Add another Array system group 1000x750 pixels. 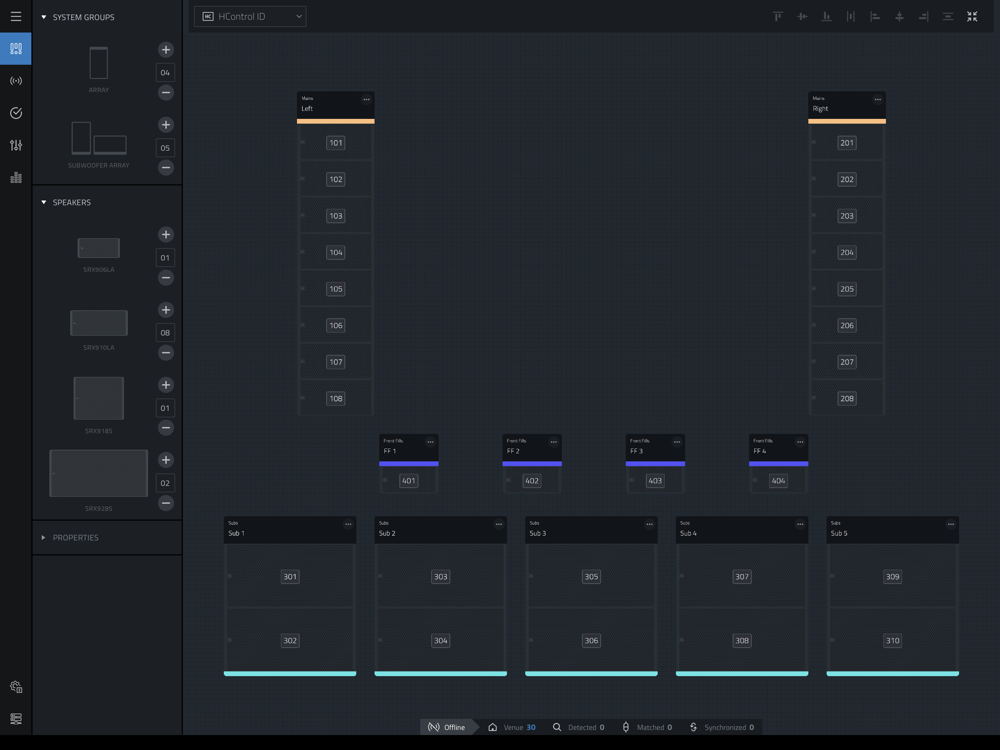coord(166,50)
